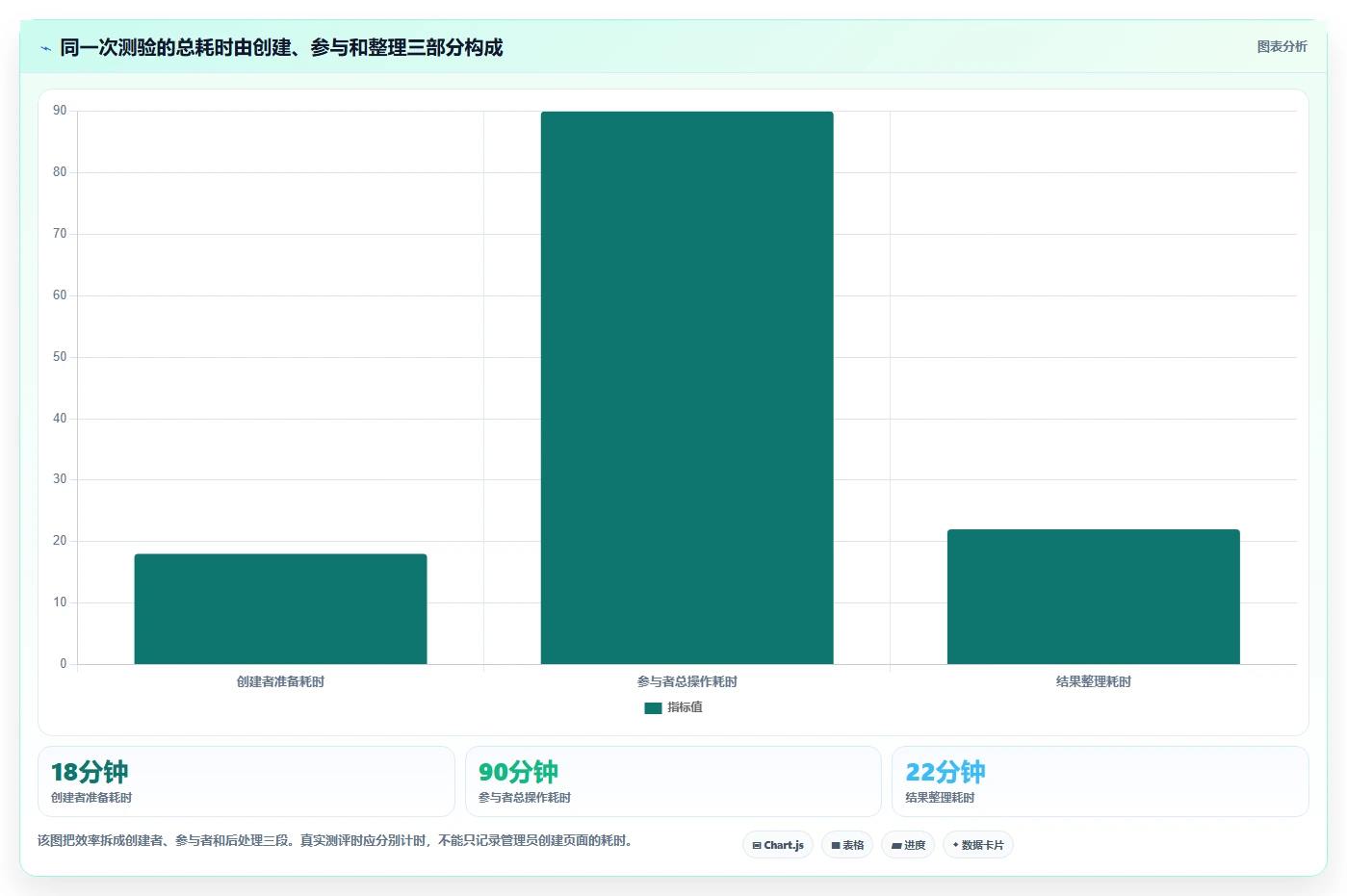The height and width of the screenshot is (896, 1347).
Task: Select the 表格 tag chip
Action: point(847,845)
